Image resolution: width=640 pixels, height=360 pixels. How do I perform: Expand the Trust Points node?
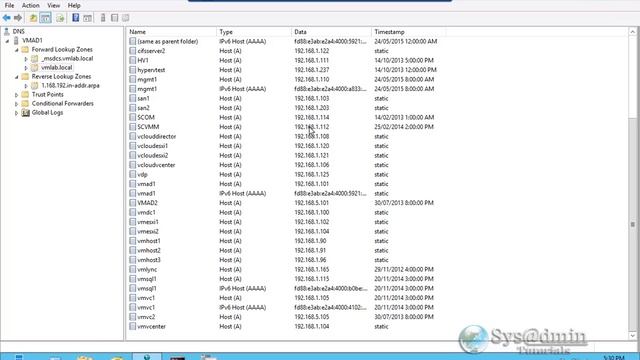point(17,95)
